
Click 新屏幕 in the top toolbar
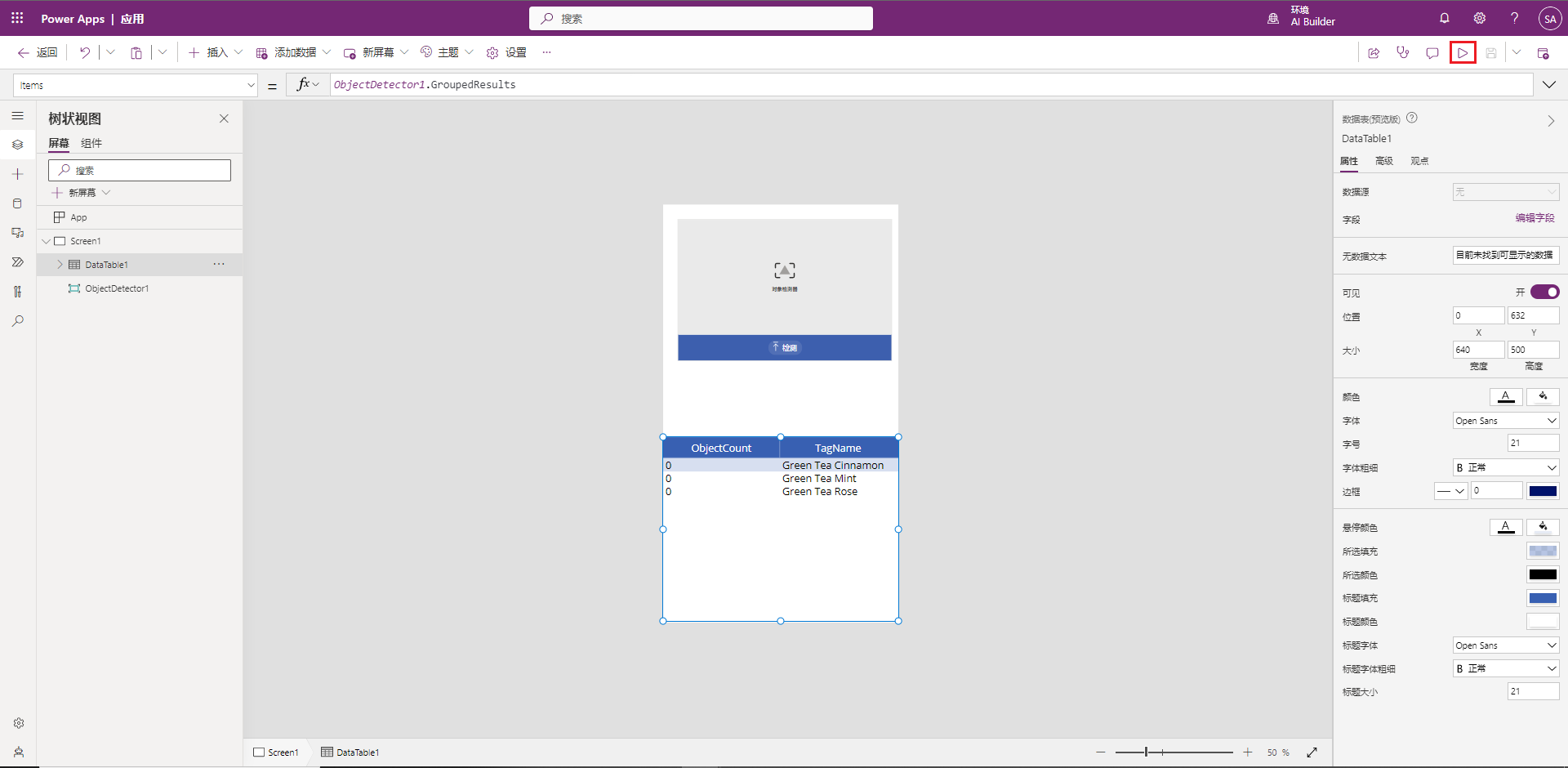(376, 52)
